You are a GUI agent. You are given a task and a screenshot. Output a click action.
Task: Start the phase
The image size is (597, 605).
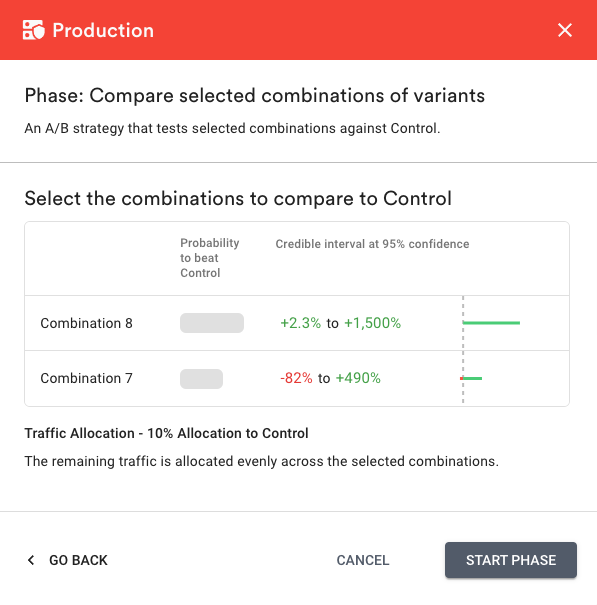[x=511, y=560]
